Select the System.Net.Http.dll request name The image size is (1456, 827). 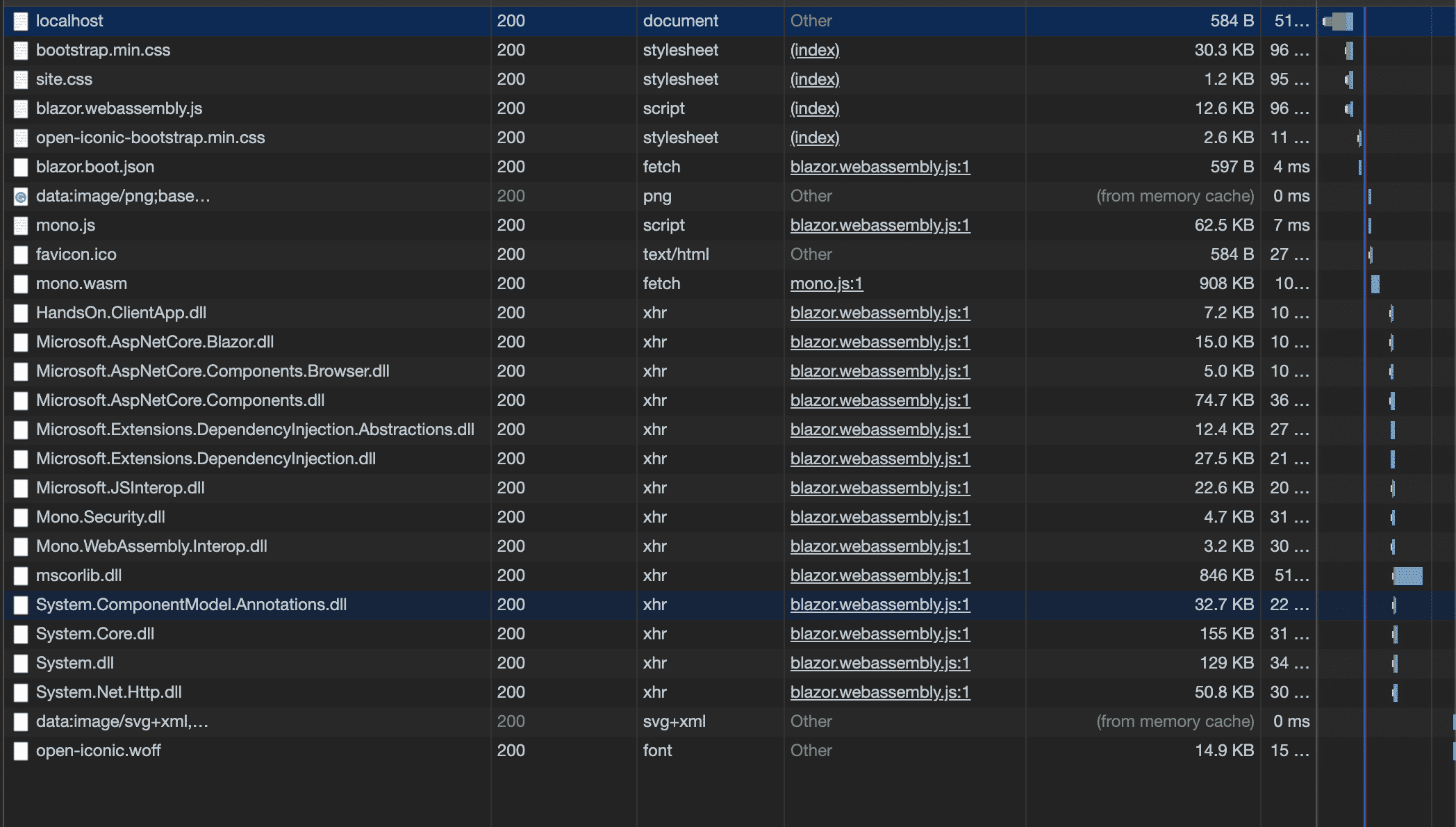pos(108,692)
